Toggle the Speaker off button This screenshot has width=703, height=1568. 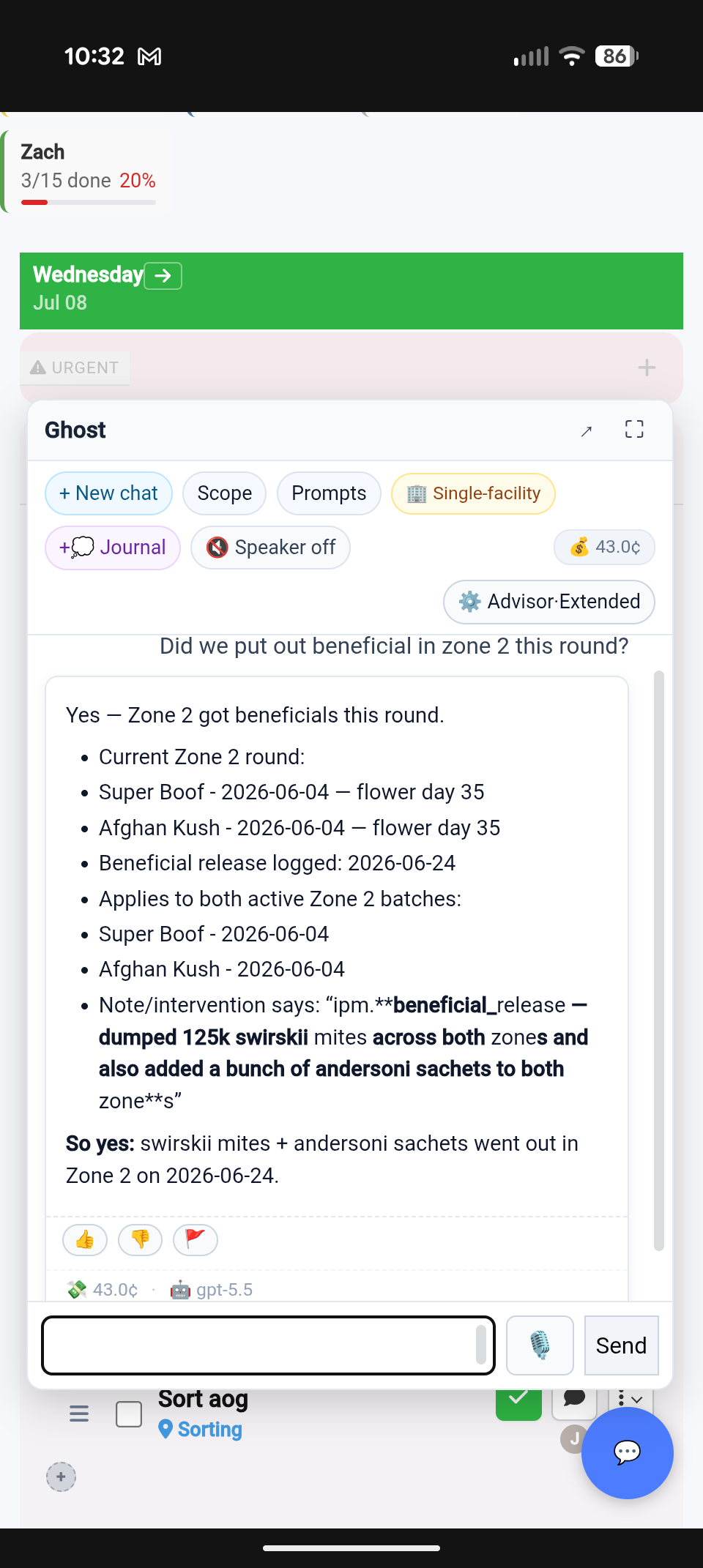tap(270, 548)
